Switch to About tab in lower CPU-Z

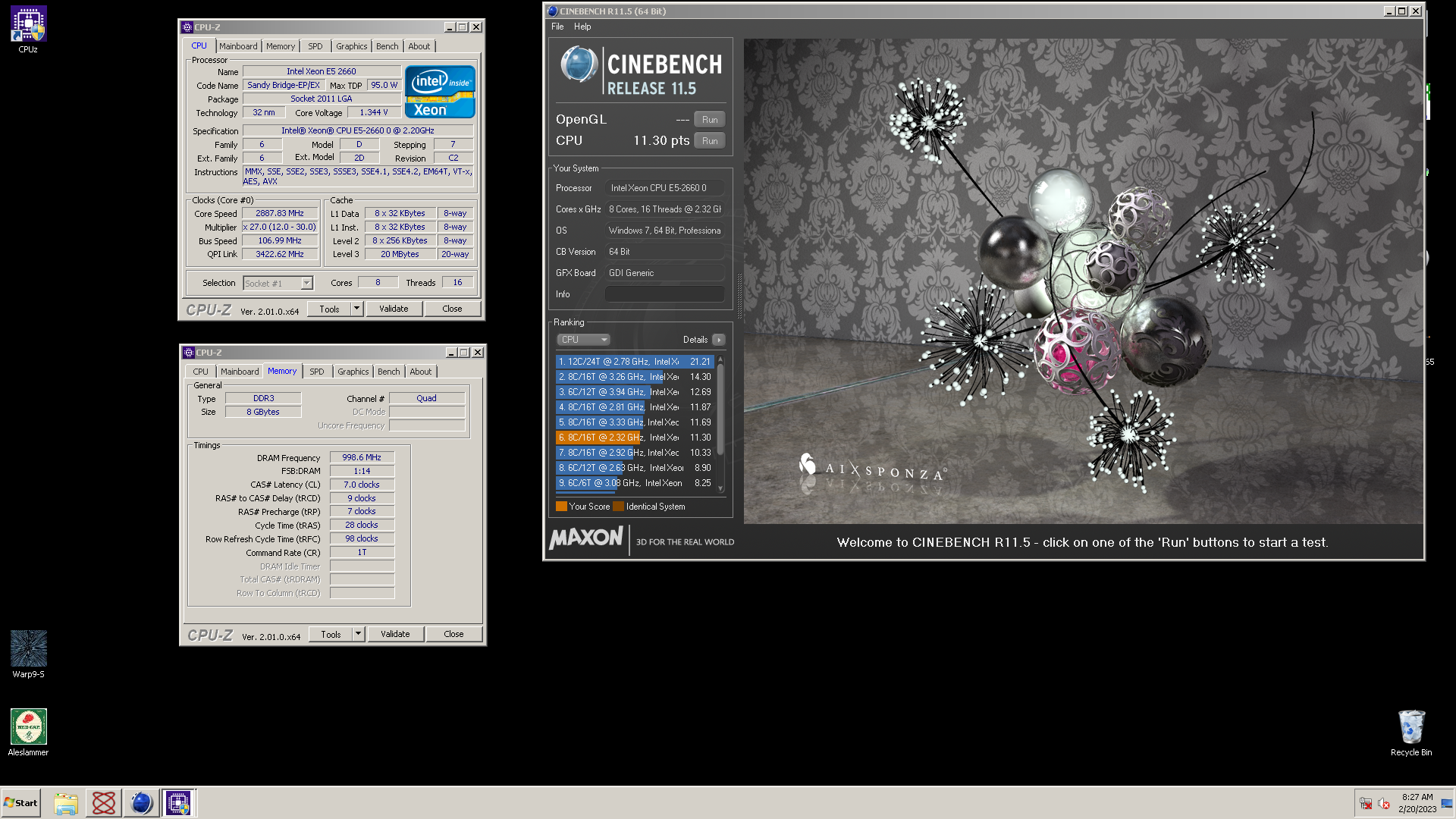(x=421, y=372)
